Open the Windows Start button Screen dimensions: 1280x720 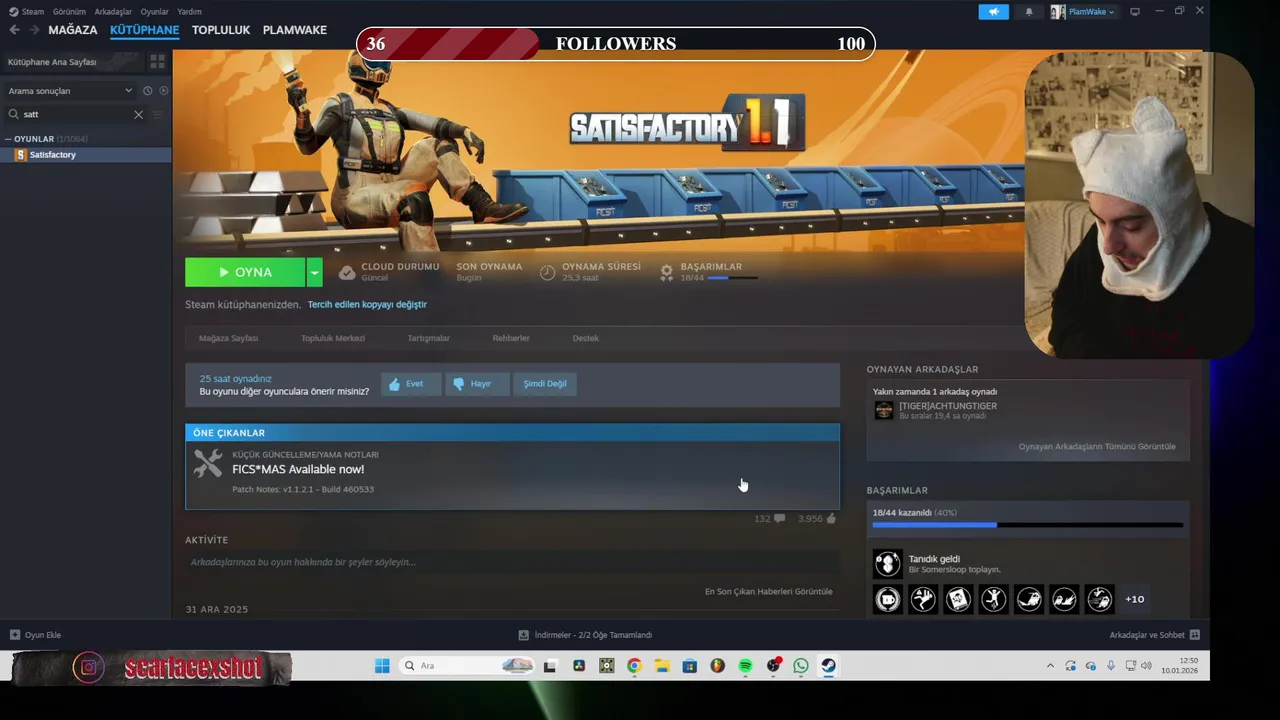(x=382, y=666)
